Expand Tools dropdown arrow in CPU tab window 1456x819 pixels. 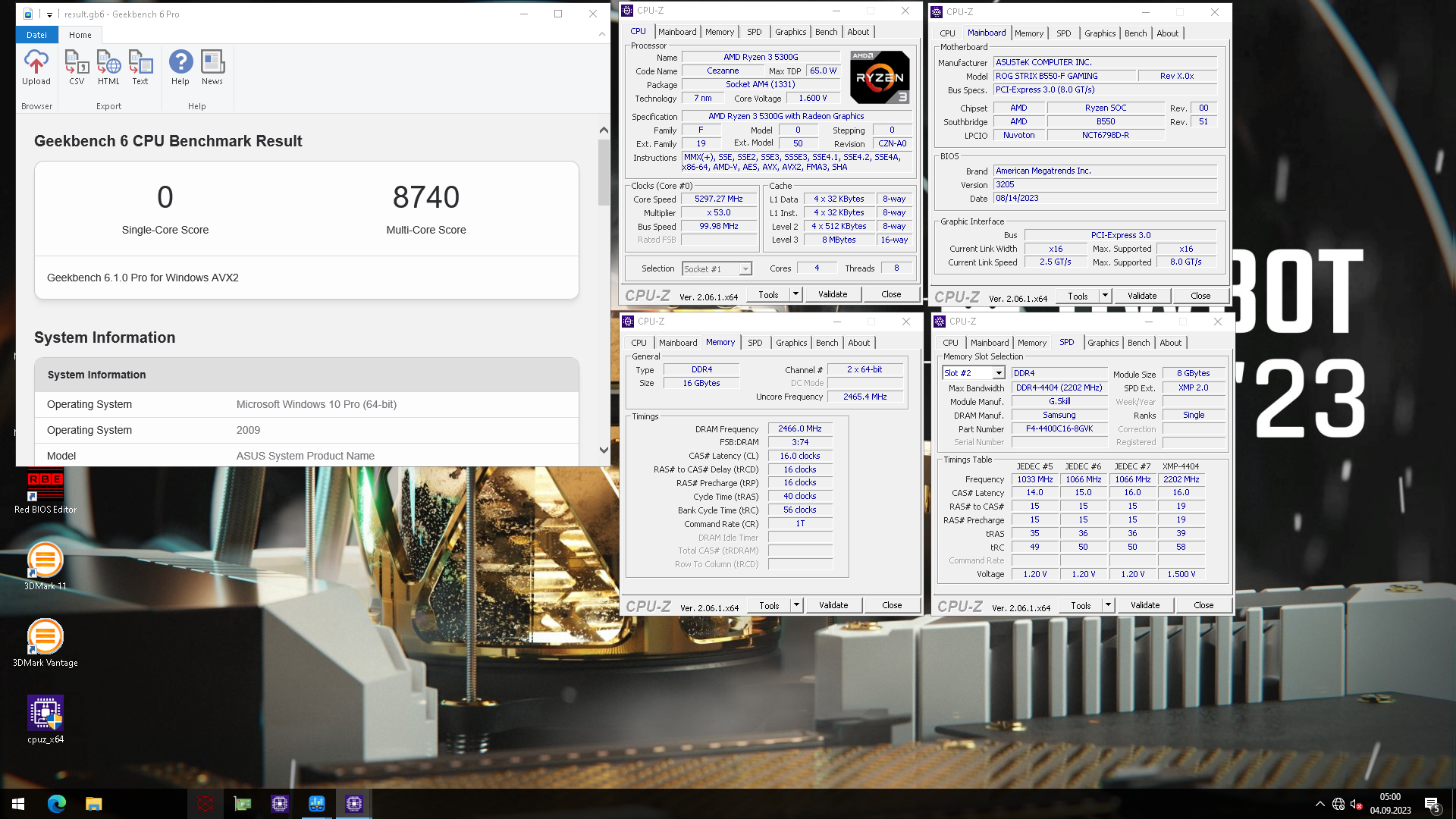[795, 294]
